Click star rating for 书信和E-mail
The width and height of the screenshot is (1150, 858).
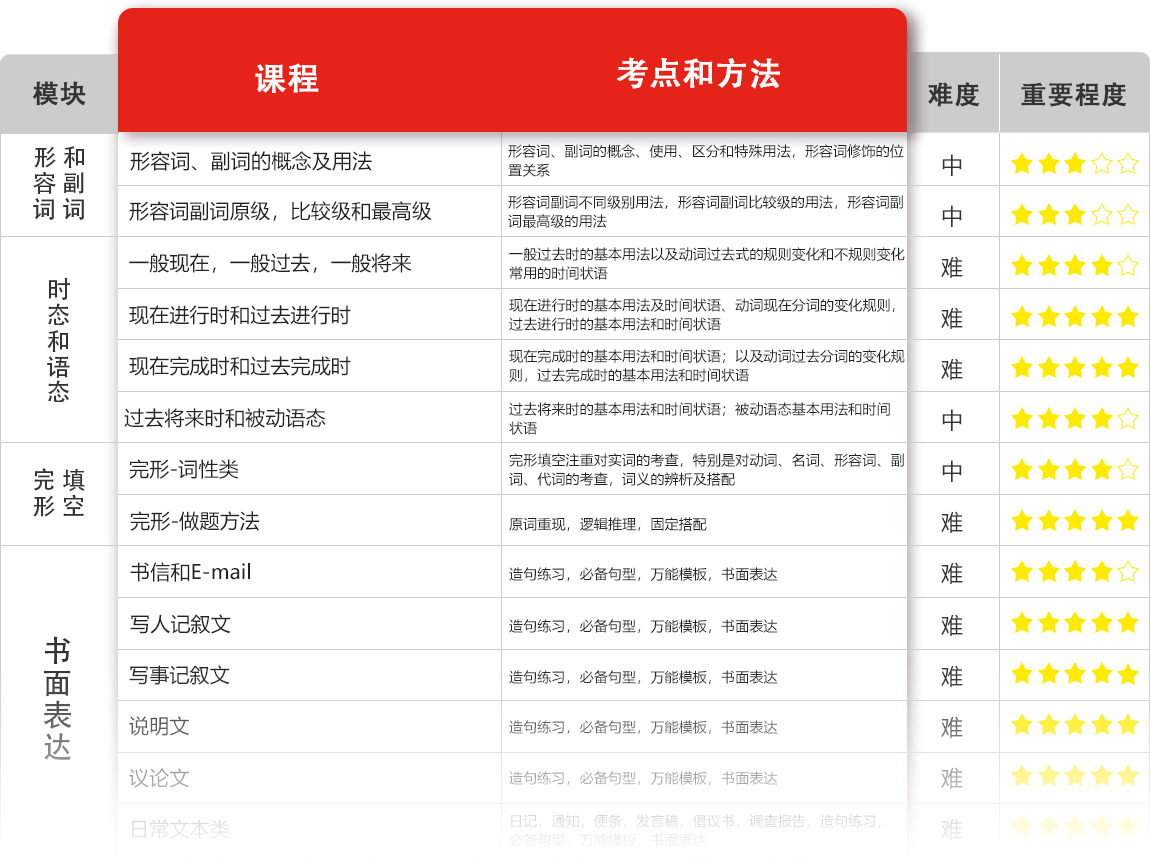(1074, 571)
